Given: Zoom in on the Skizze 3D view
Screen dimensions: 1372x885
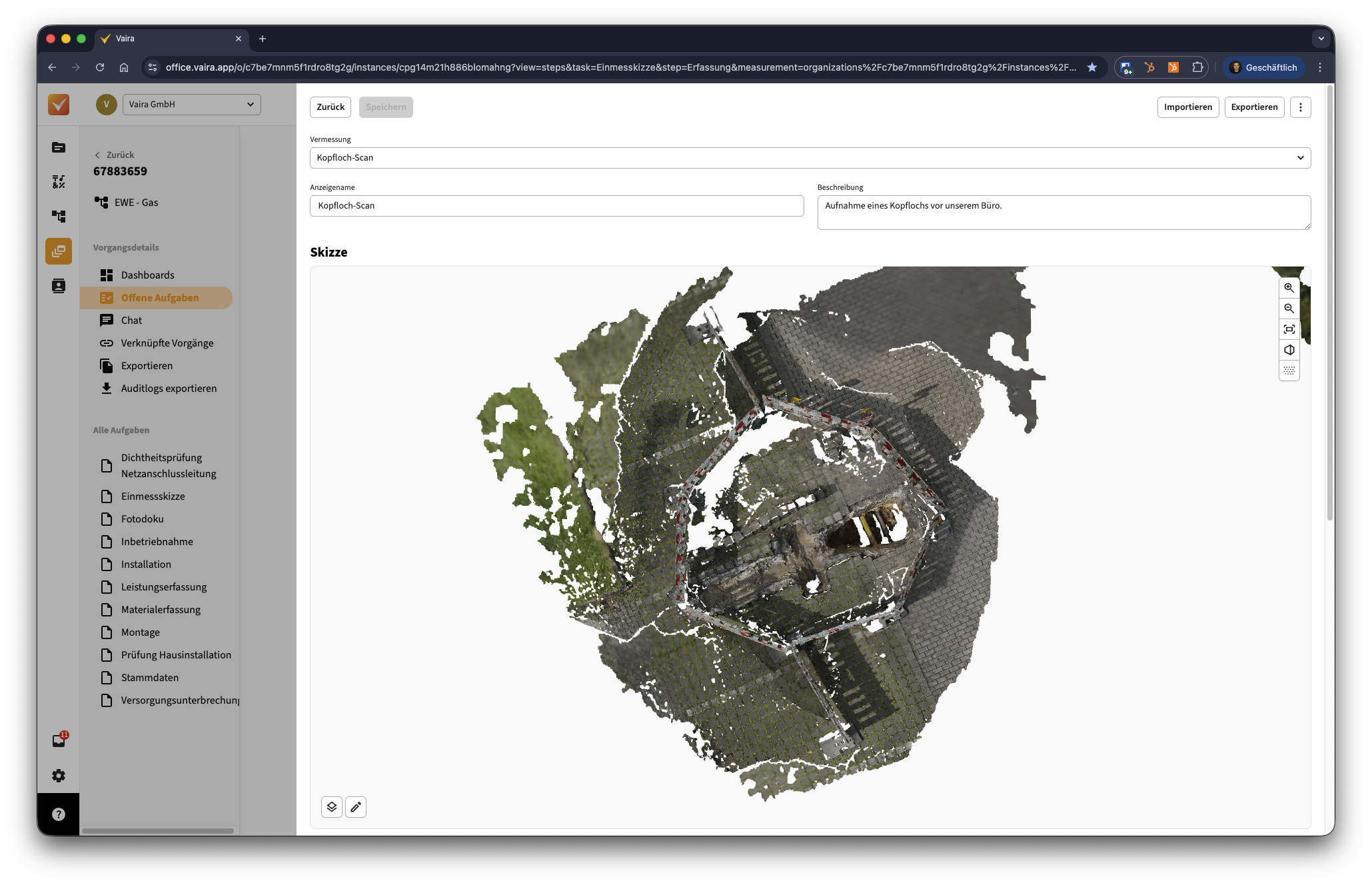Looking at the screenshot, I should (1289, 288).
